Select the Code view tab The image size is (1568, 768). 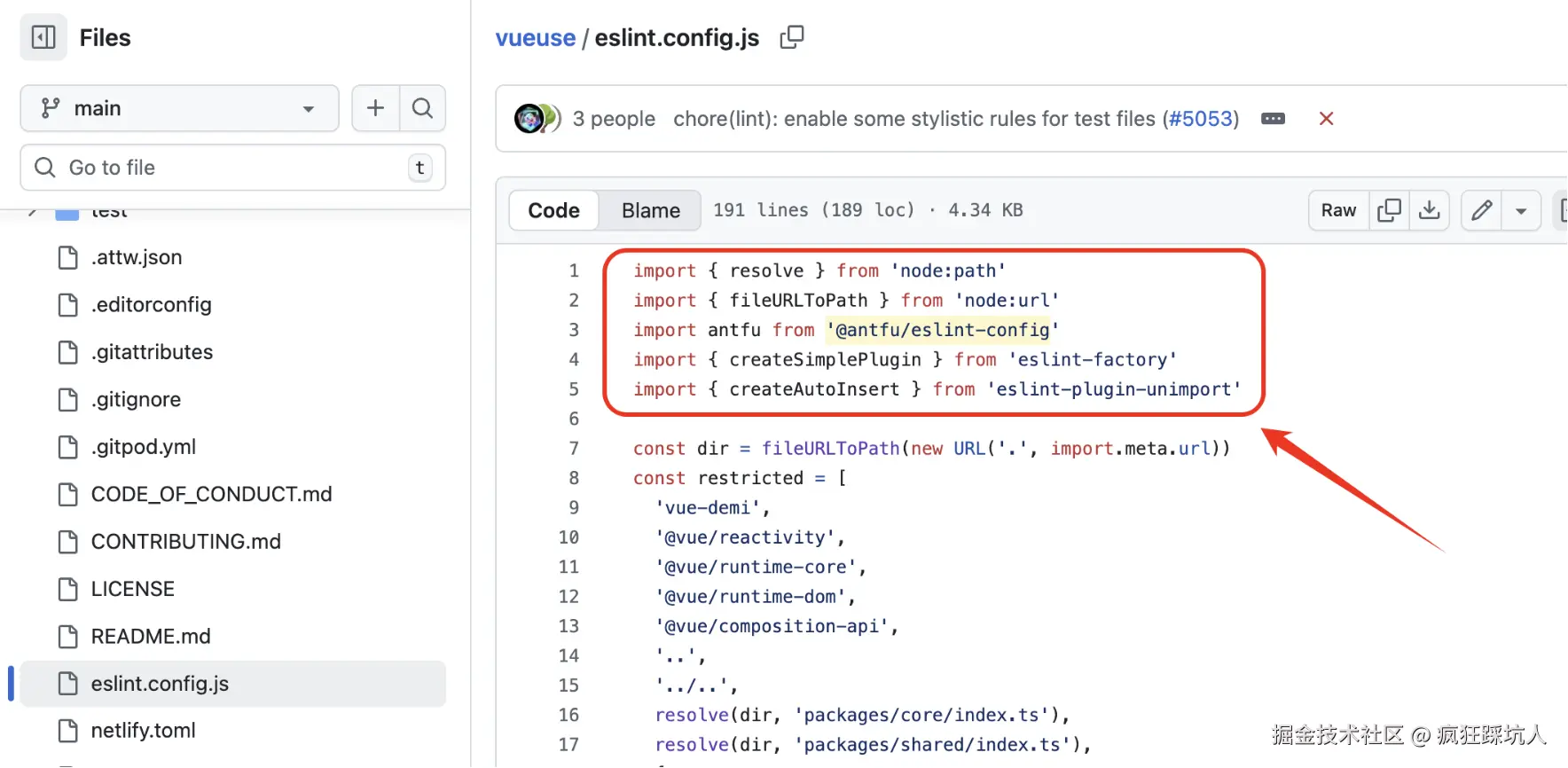553,210
